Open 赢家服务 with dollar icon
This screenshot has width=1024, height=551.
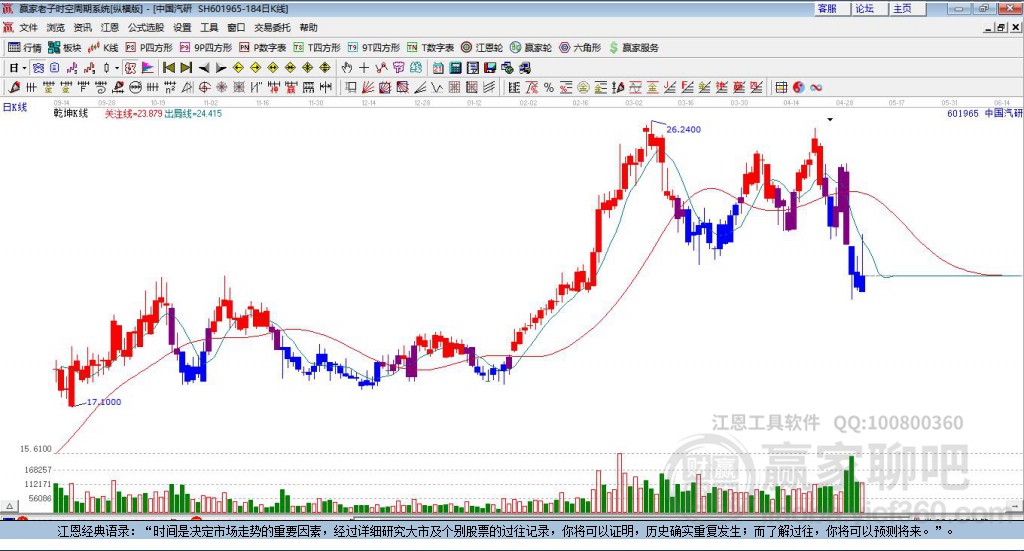tap(633, 48)
